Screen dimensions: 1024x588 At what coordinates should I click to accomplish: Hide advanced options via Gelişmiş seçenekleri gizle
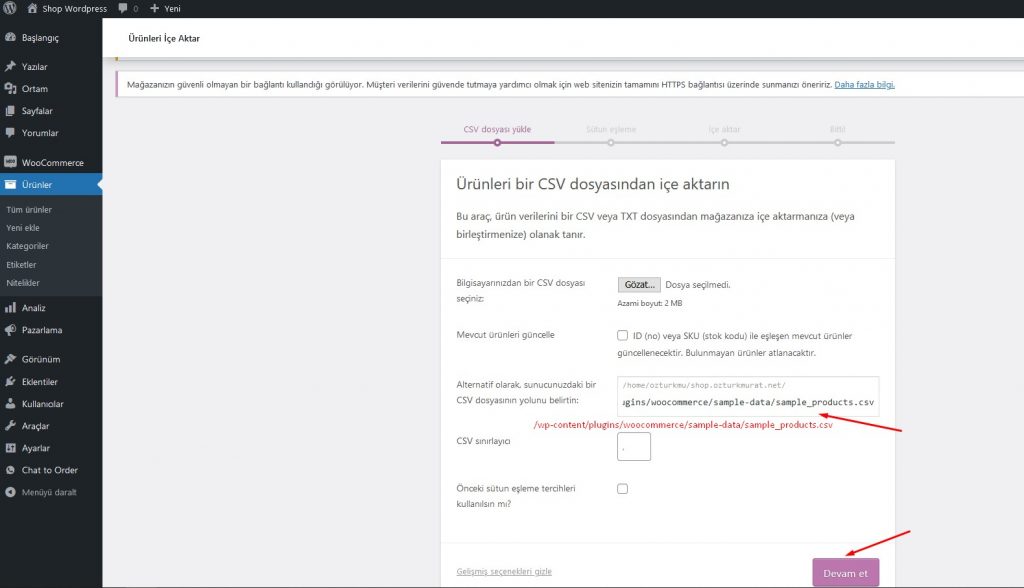tap(503, 572)
